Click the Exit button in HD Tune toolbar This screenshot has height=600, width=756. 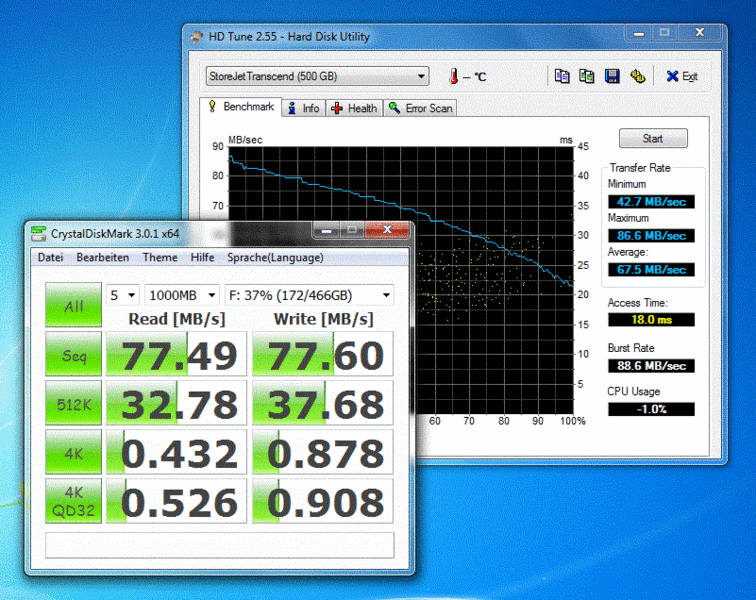(x=682, y=76)
